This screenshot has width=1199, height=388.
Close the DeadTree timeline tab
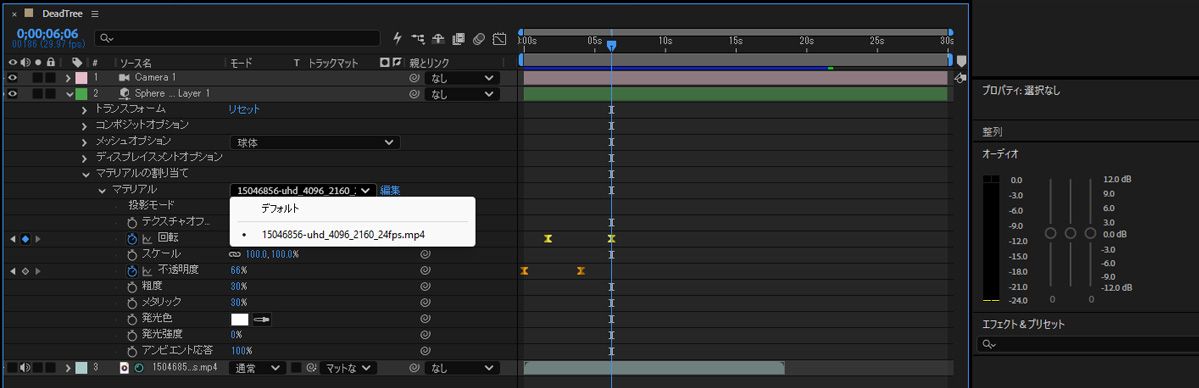14,14
